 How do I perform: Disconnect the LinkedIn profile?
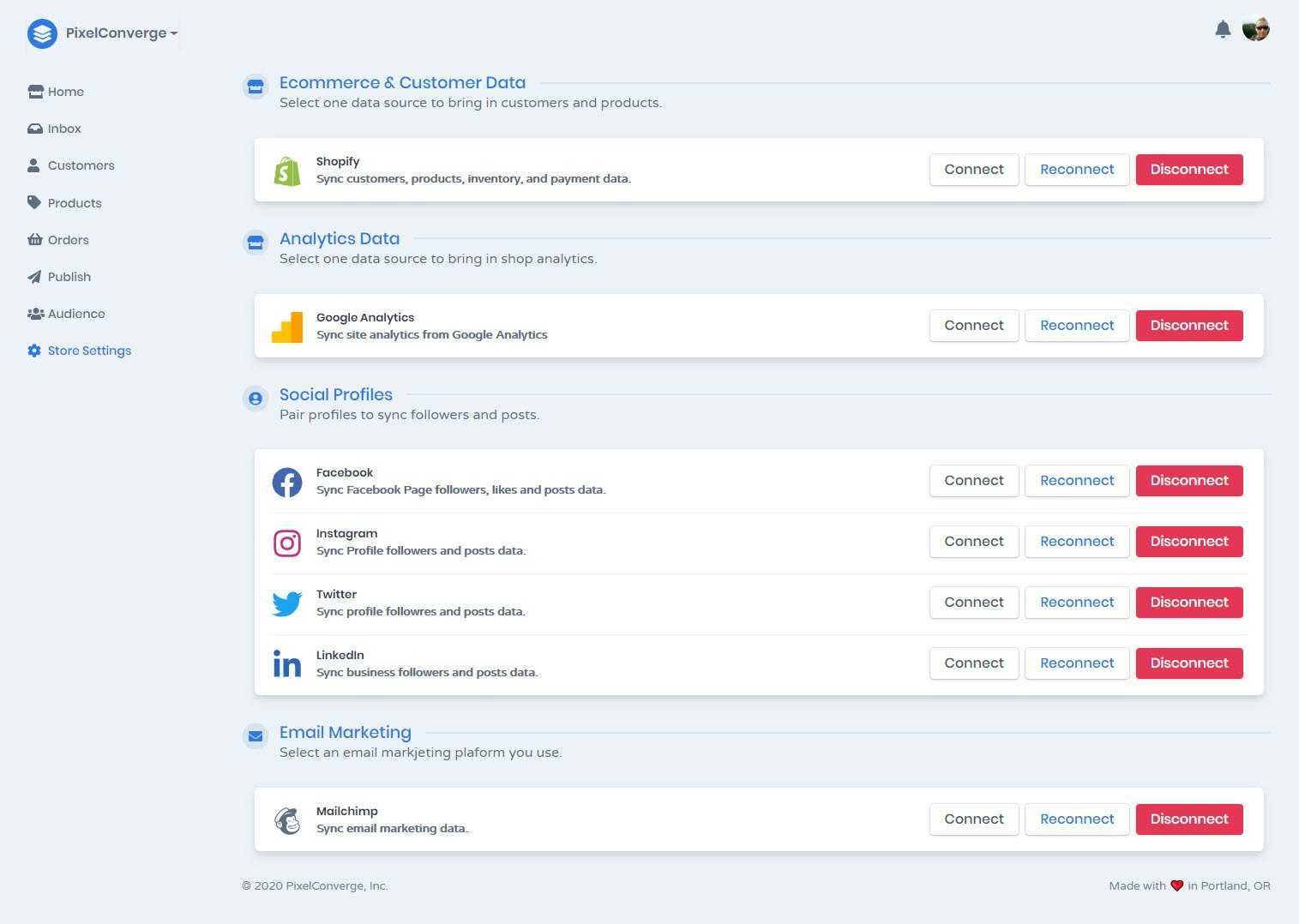(x=1189, y=663)
